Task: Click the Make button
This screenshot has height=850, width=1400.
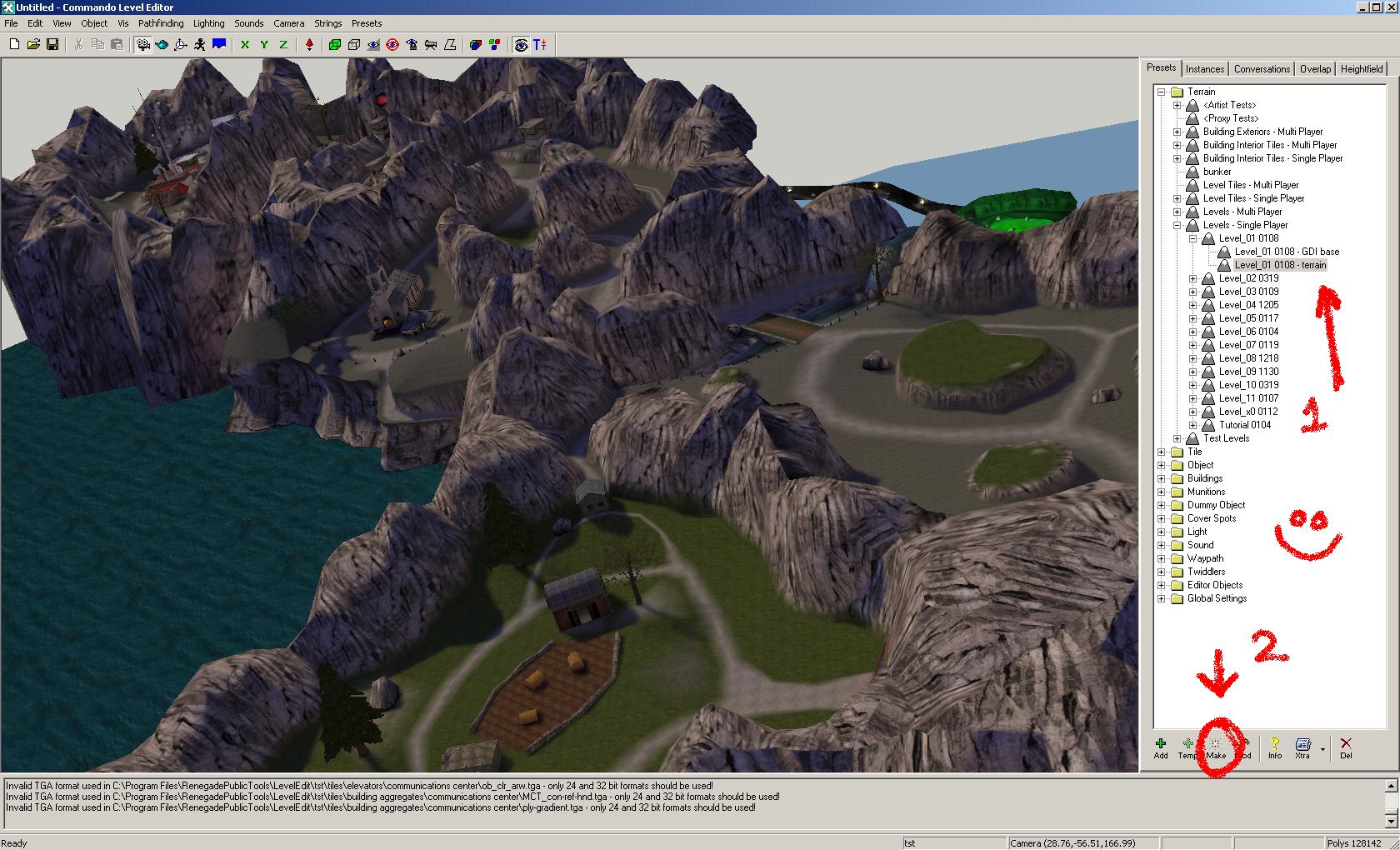Action: [1216, 747]
